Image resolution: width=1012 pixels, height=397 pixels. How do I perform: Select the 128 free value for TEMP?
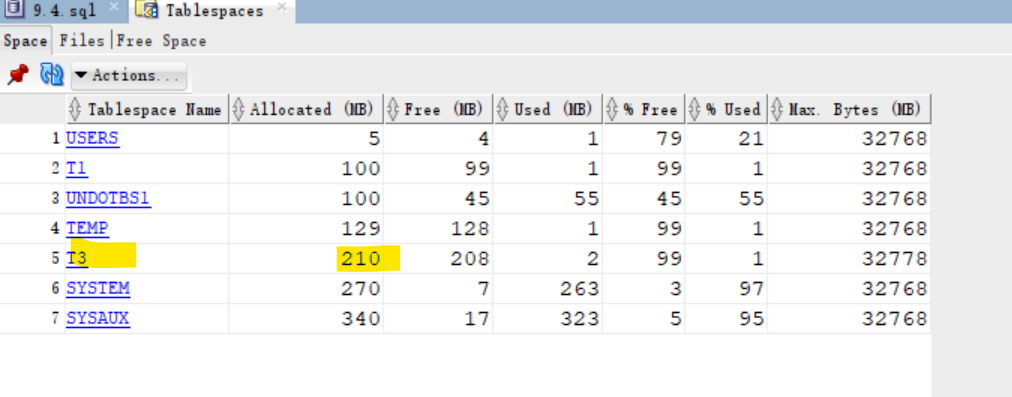click(x=470, y=229)
